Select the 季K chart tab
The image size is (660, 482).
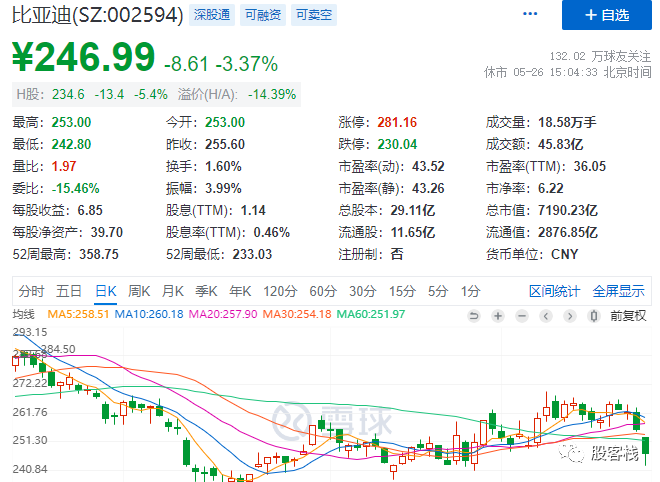[x=206, y=291]
